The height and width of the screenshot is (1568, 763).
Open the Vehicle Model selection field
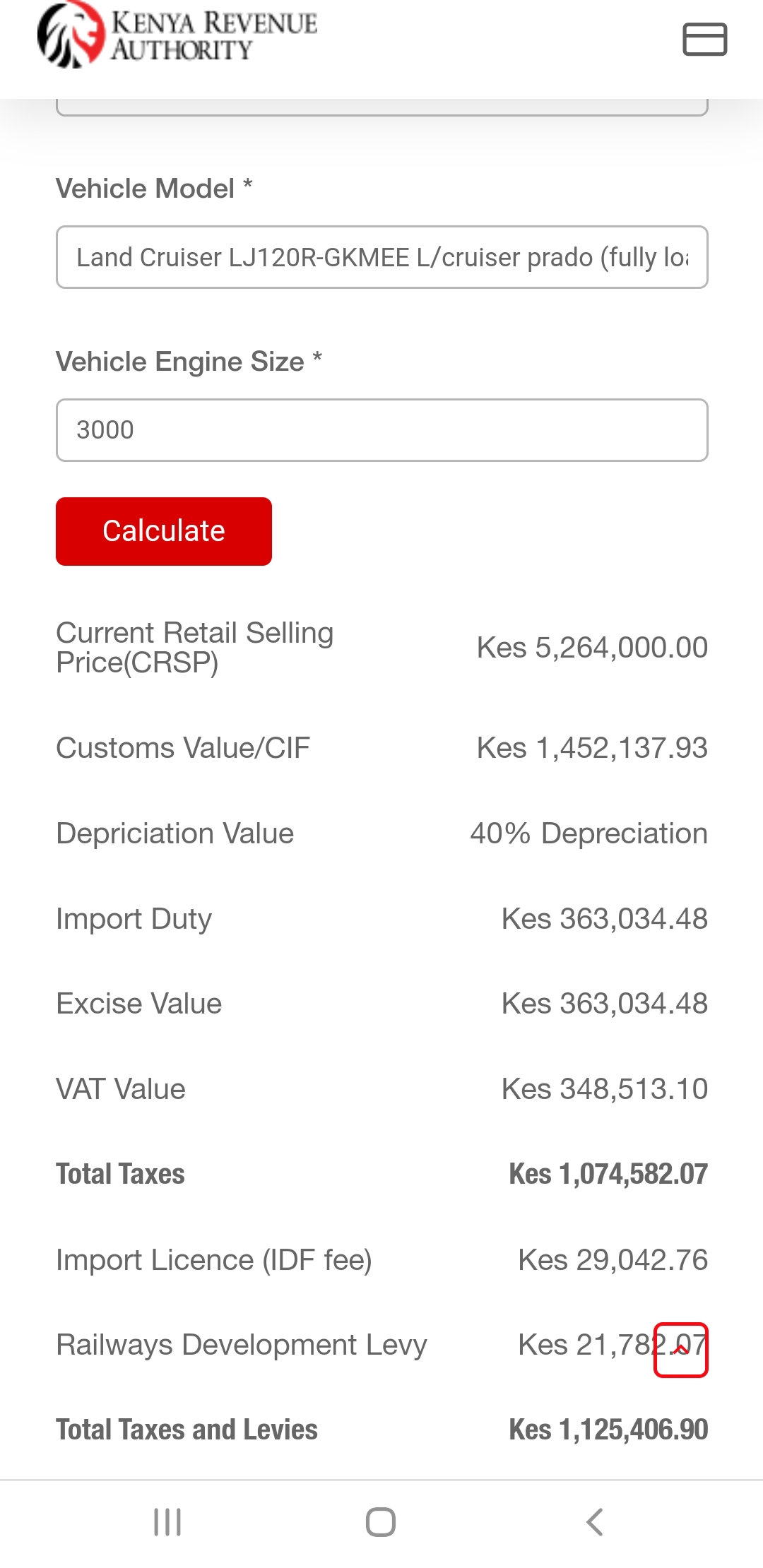pos(382,257)
